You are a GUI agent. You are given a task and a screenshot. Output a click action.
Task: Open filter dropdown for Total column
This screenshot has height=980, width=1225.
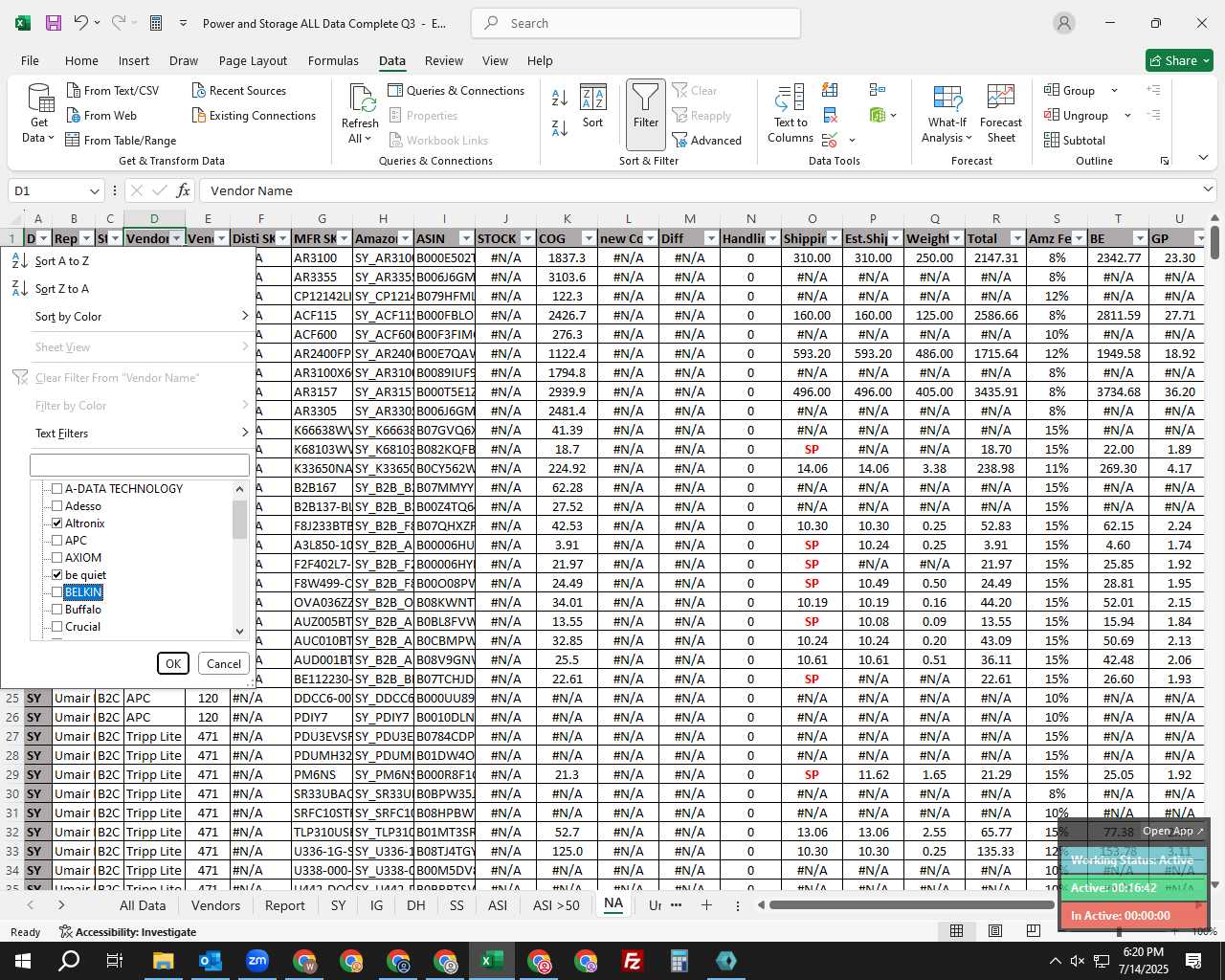coord(1017,238)
